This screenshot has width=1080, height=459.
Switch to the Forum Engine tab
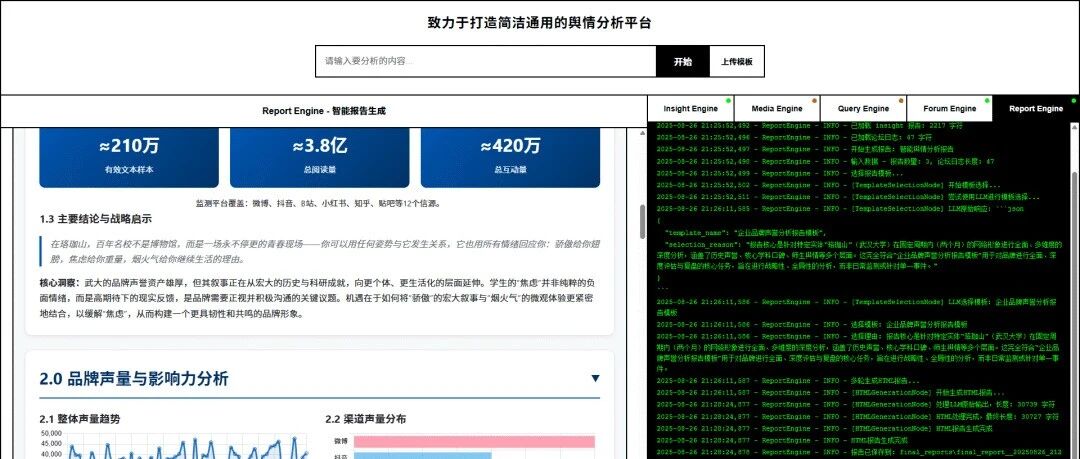949,109
